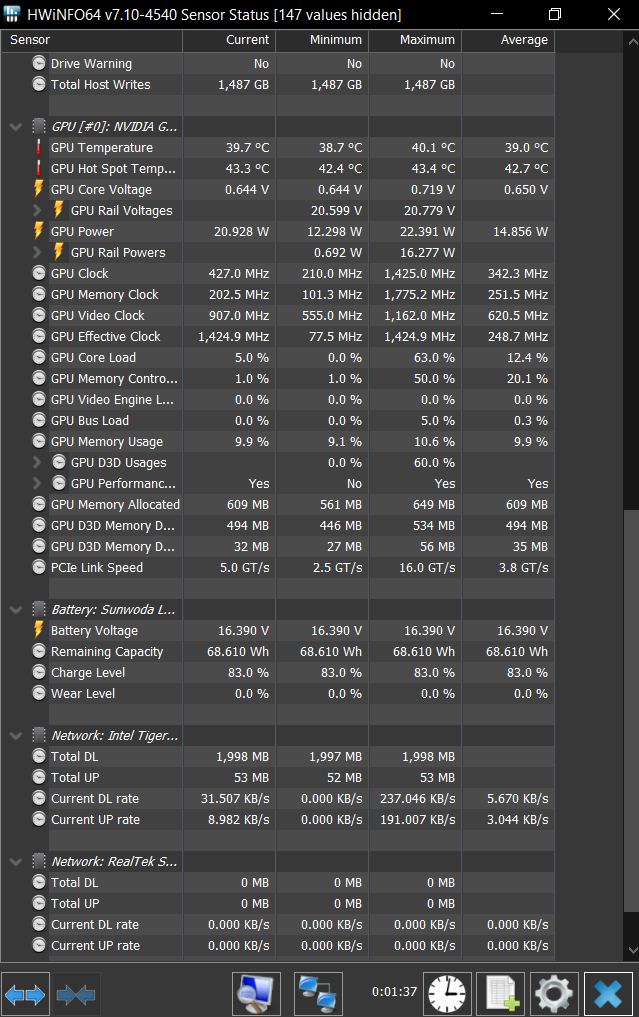This screenshot has width=639, height=1017.
Task: Collapse the Network: Intel Tiger group
Action: coord(16,736)
